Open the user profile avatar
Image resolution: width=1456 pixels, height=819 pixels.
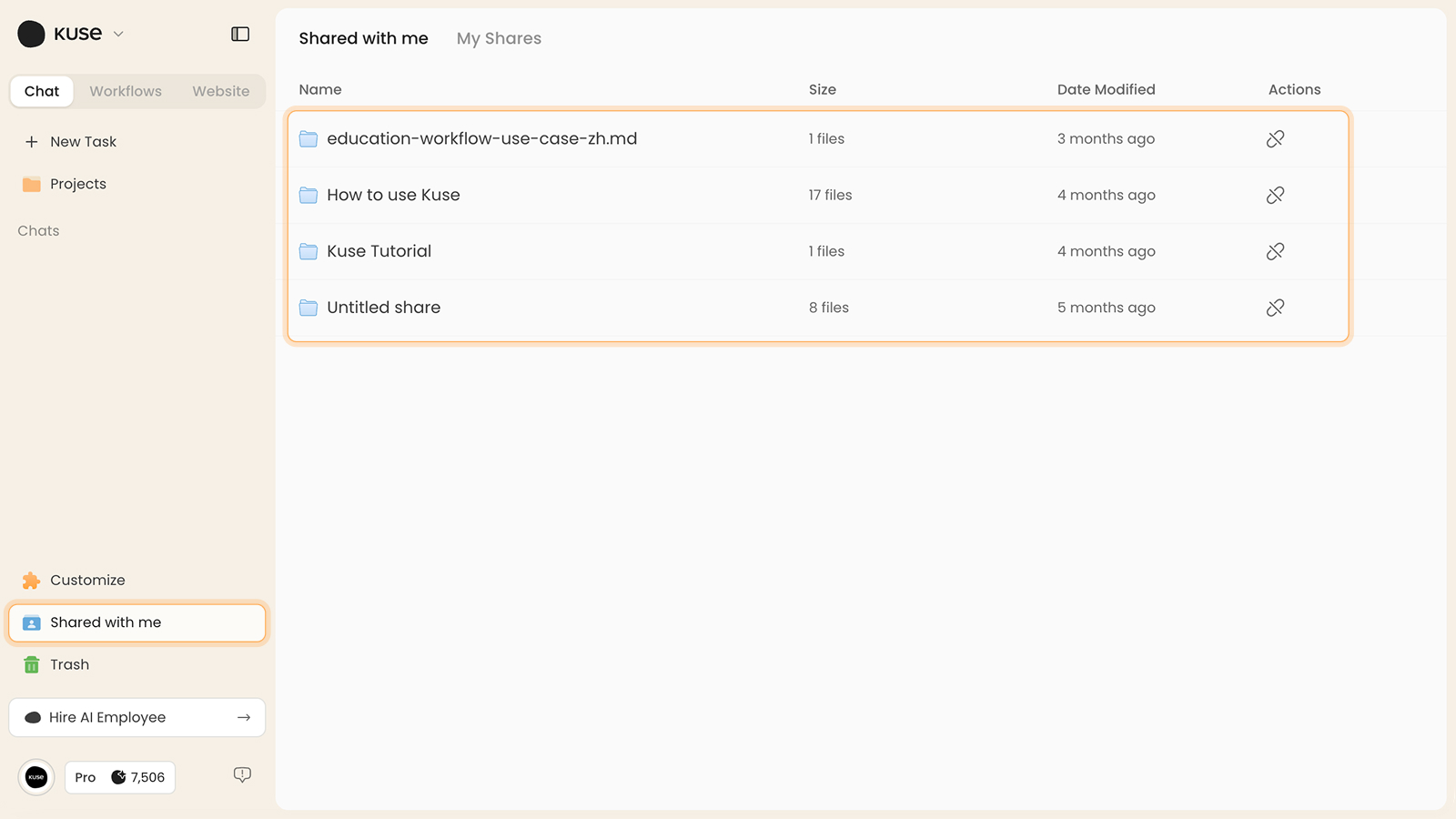point(36,777)
